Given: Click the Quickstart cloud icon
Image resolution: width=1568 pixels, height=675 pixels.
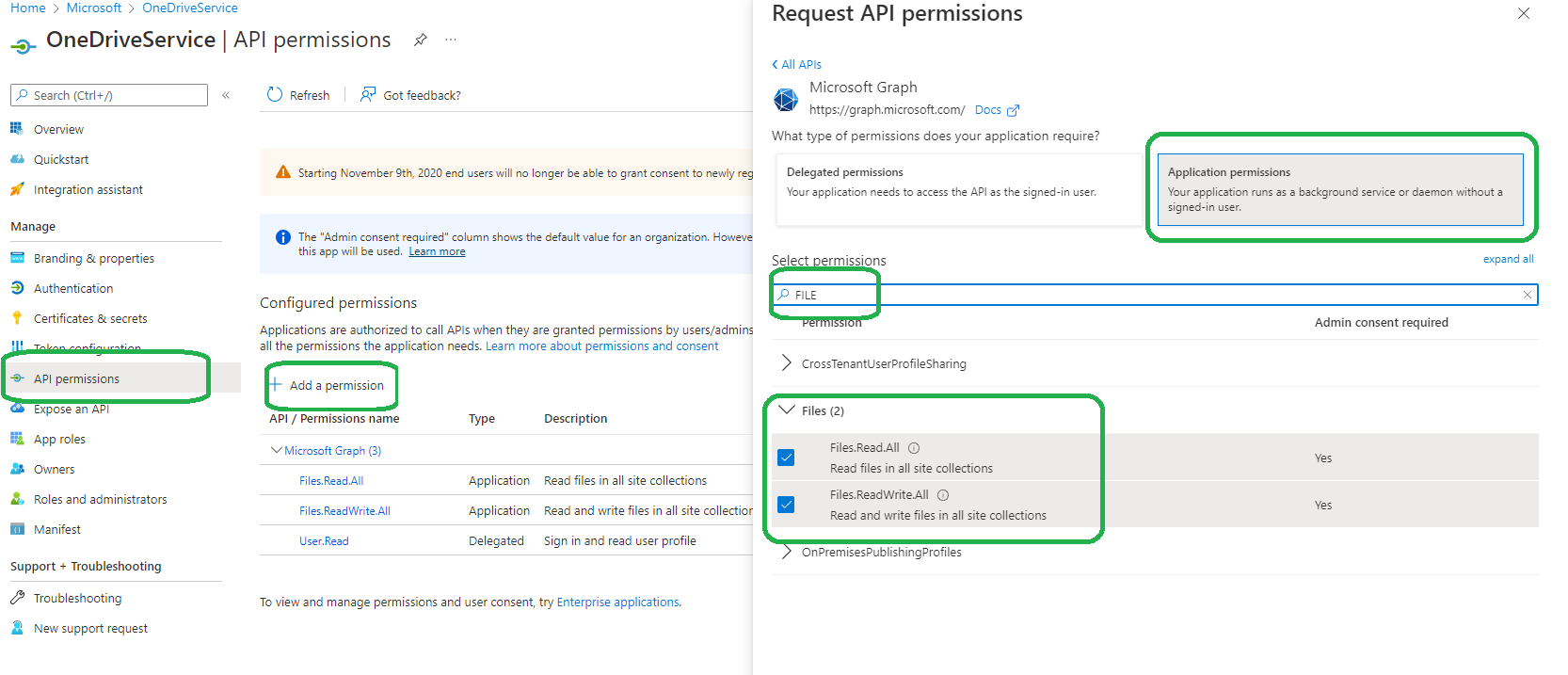Looking at the screenshot, I should (17, 159).
